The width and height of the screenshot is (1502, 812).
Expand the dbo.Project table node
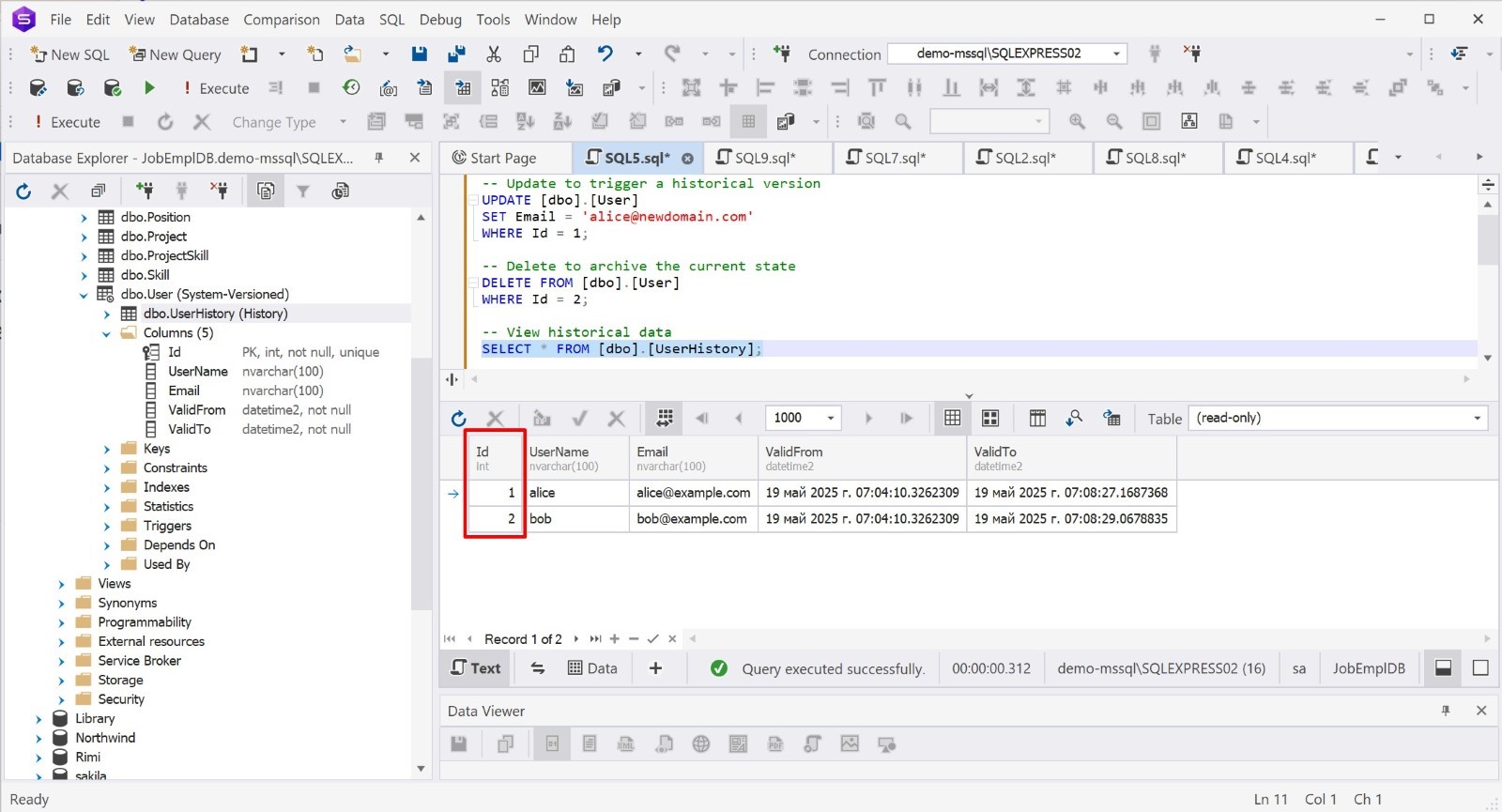click(84, 237)
